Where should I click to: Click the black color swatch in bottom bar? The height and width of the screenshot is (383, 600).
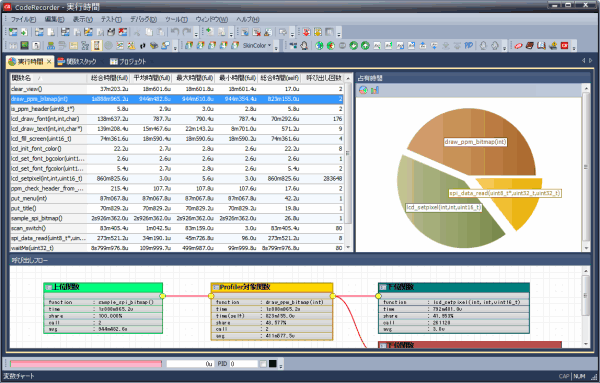[272, 363]
